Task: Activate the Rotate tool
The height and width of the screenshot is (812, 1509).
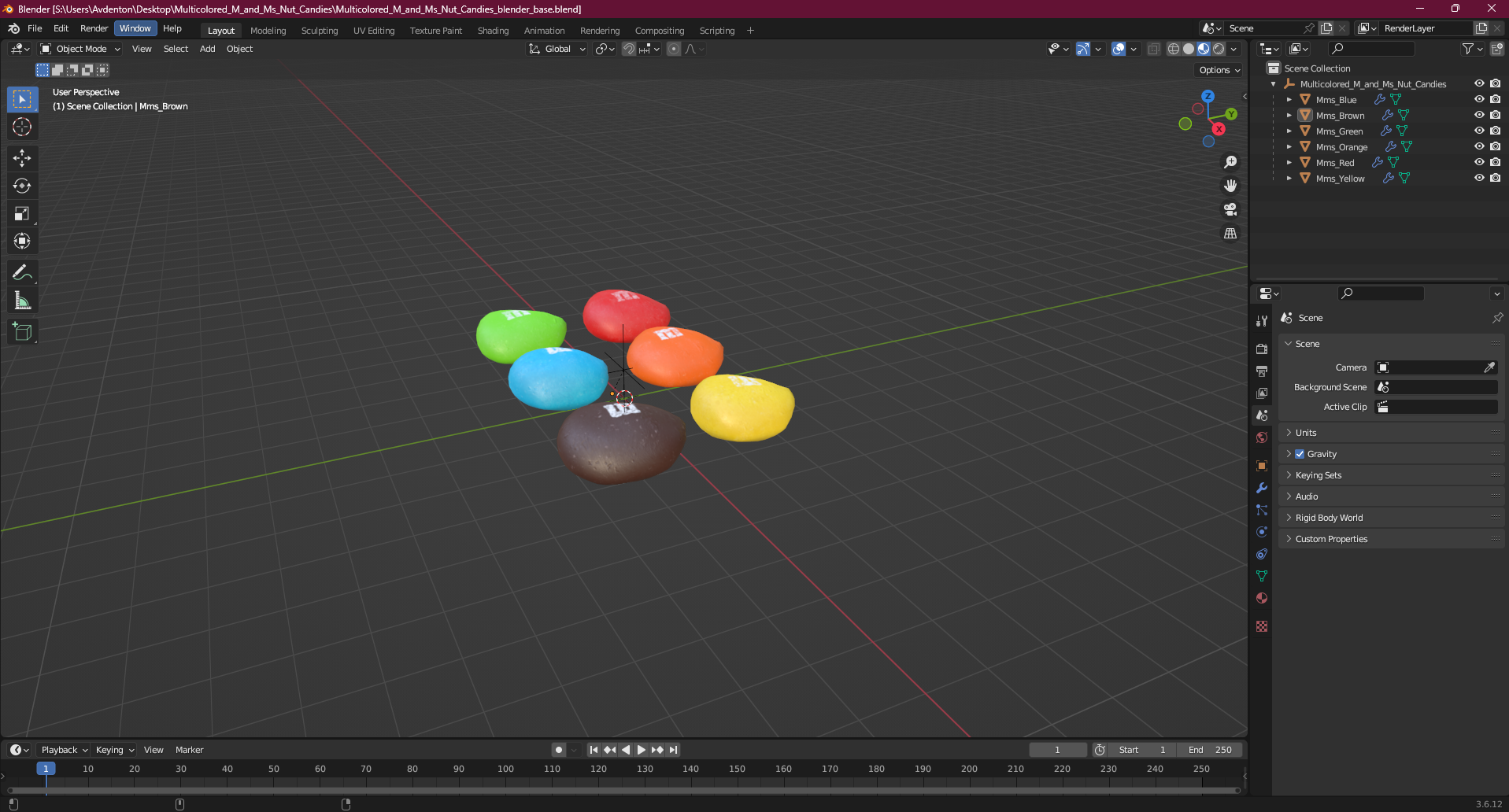Action: (22, 186)
